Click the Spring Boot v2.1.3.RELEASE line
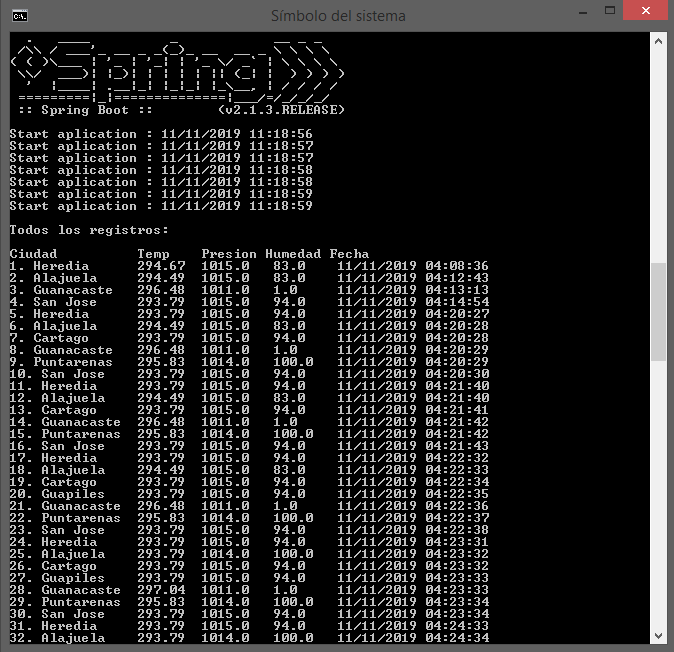 click(181, 110)
